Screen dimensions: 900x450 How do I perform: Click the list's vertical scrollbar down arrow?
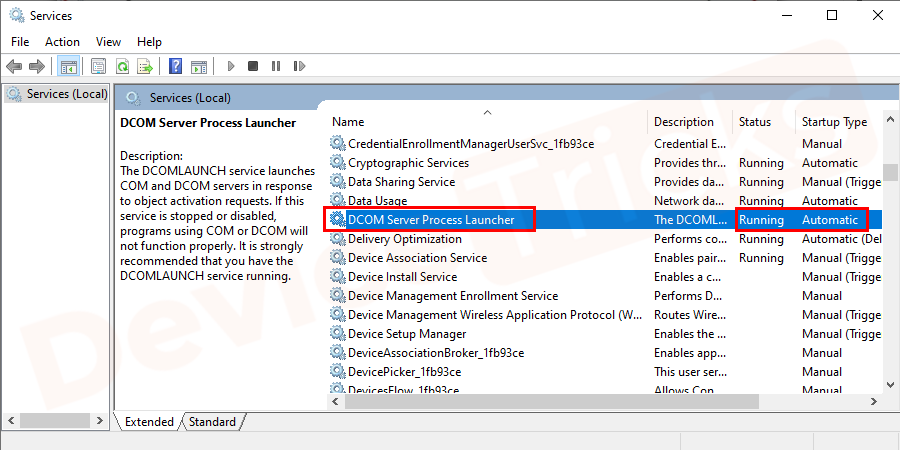point(891,385)
